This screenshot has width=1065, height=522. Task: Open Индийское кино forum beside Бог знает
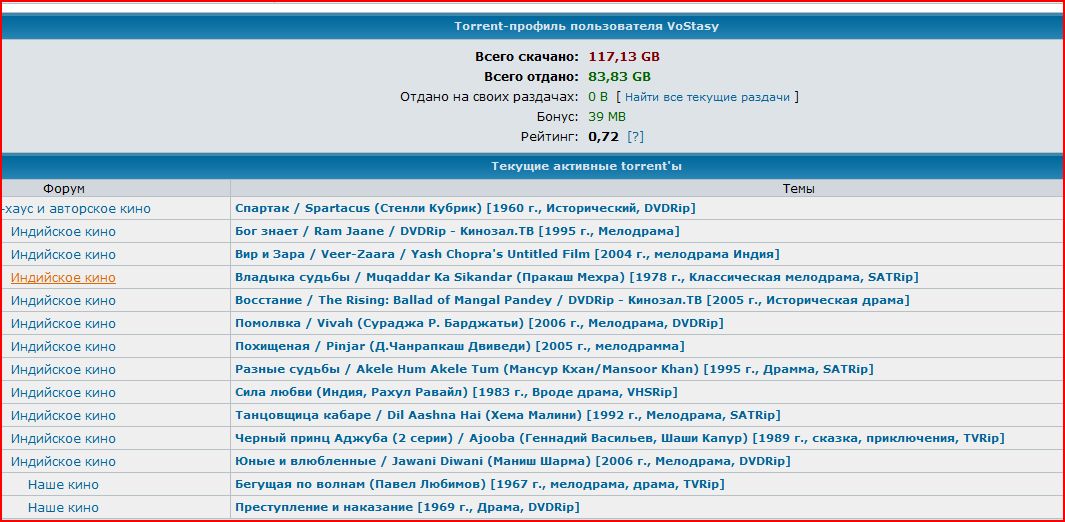click(x=63, y=232)
